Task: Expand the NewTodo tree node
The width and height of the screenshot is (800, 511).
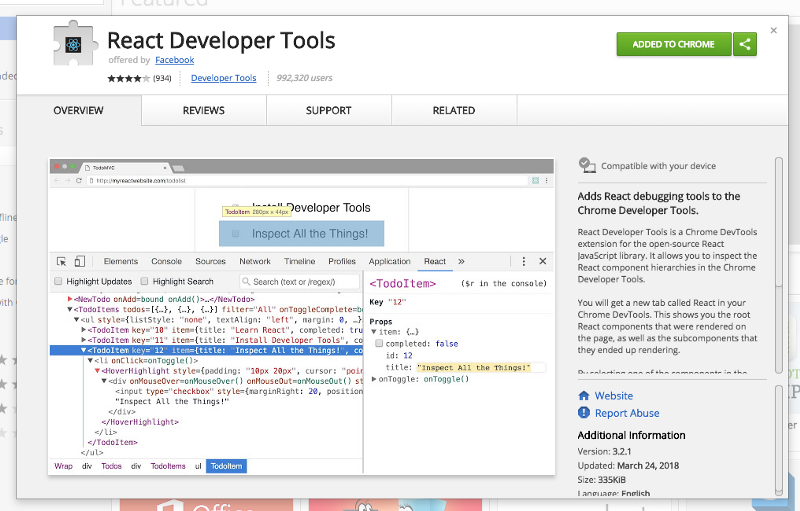Action: [x=70, y=299]
